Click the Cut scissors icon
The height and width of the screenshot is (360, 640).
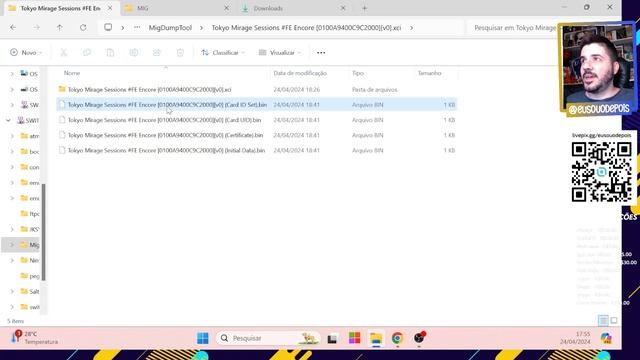click(63, 53)
